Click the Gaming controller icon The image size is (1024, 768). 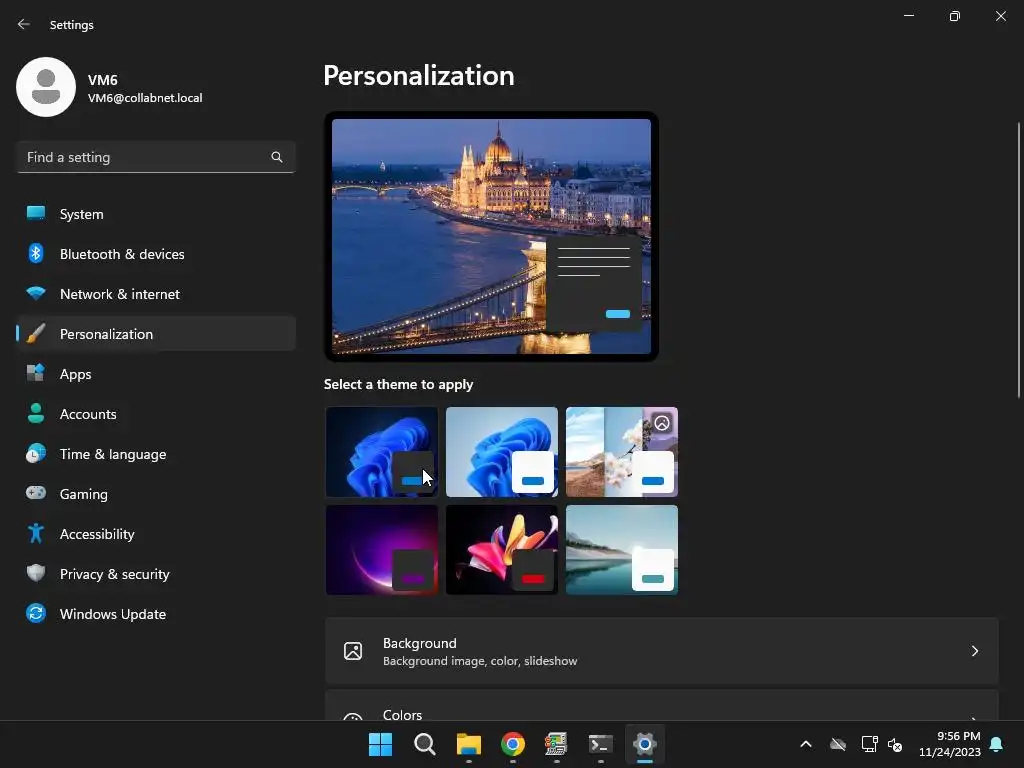tap(36, 493)
